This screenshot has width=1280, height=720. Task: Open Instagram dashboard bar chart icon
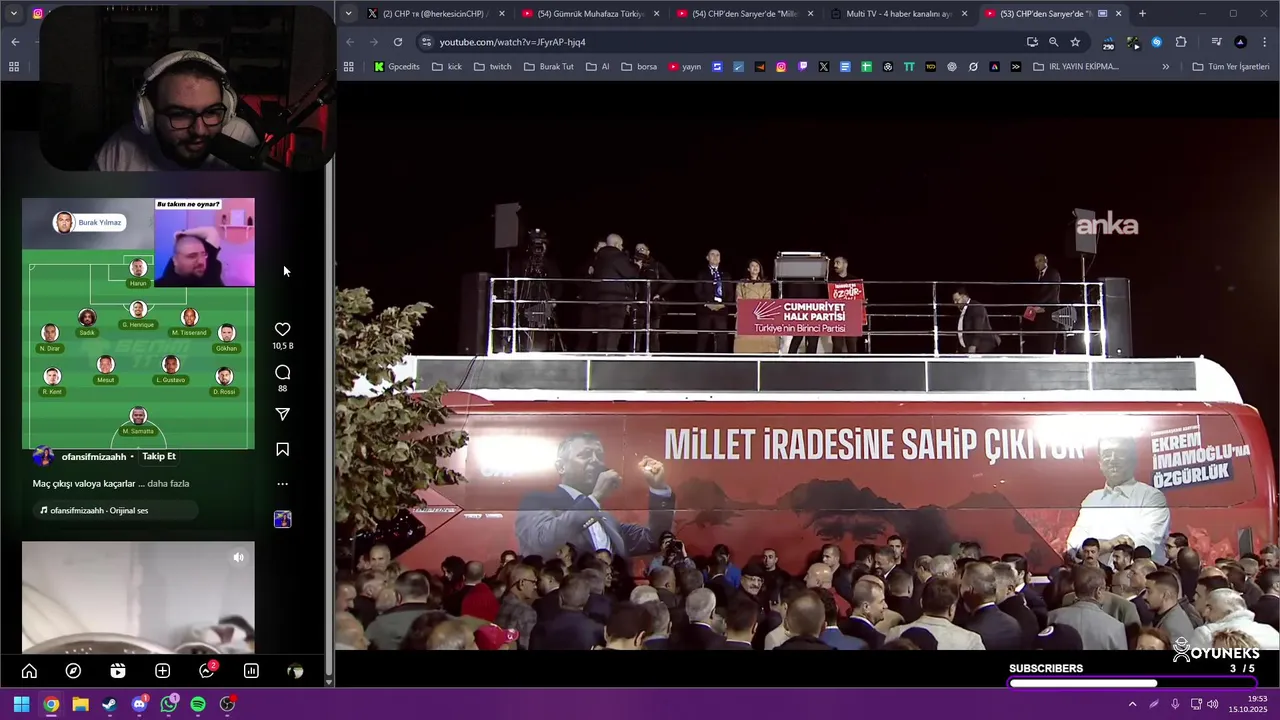click(251, 671)
